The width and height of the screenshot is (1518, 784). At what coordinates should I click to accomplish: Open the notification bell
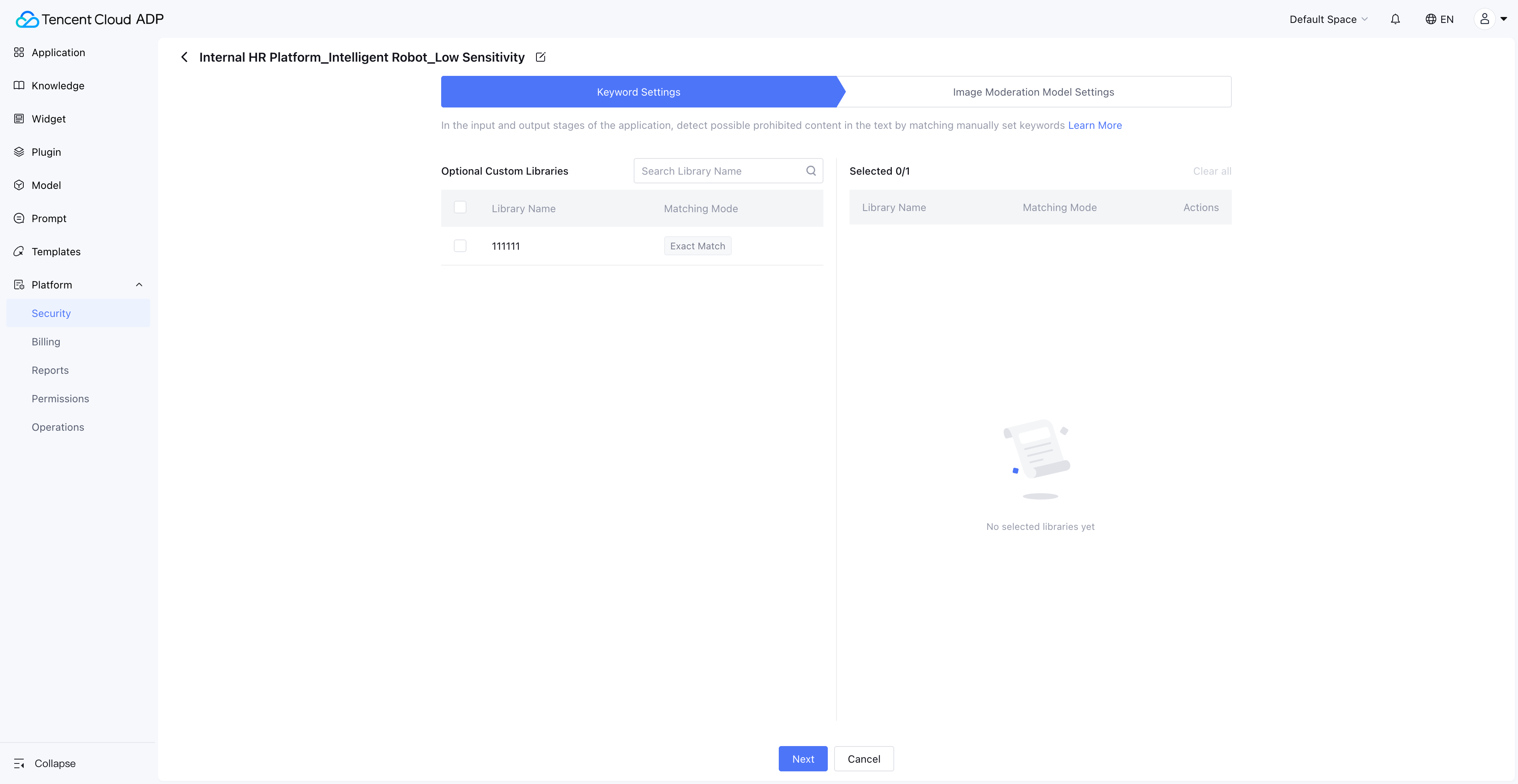(x=1395, y=19)
